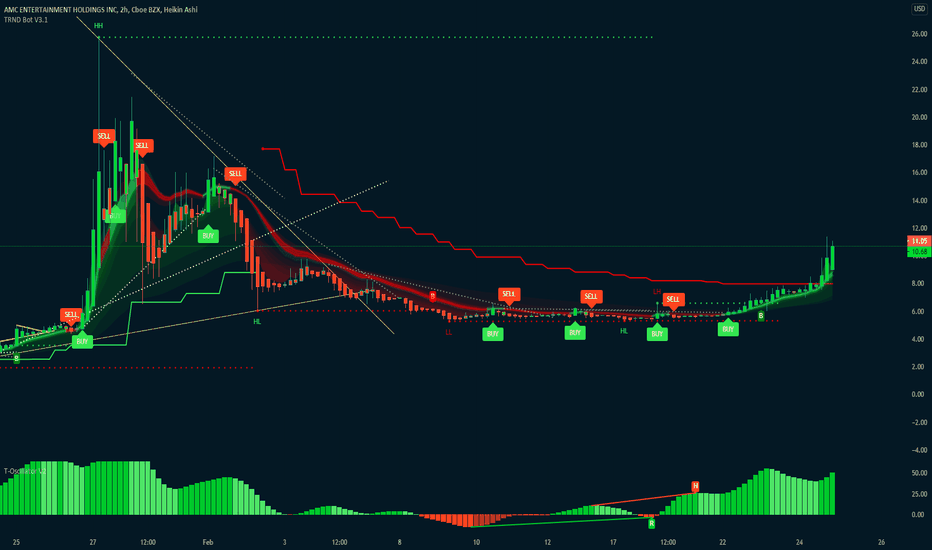Click the 10 date on the time axis
The width and height of the screenshot is (932, 550).
[476, 542]
